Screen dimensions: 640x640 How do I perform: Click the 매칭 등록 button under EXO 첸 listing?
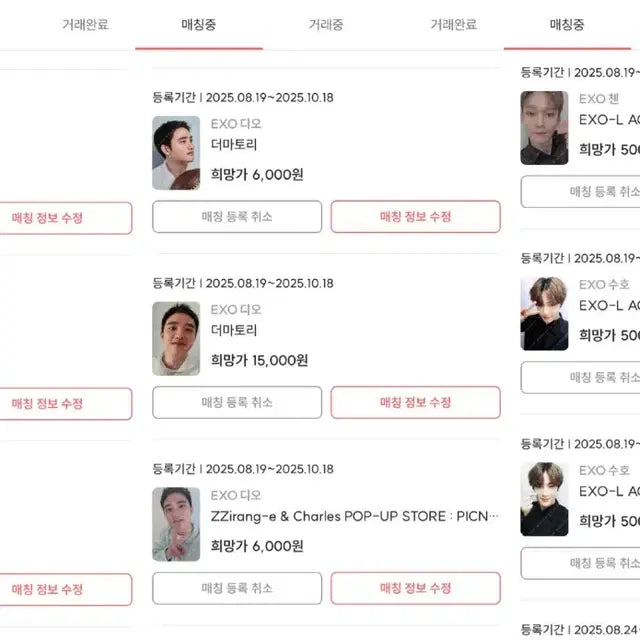tap(581, 192)
